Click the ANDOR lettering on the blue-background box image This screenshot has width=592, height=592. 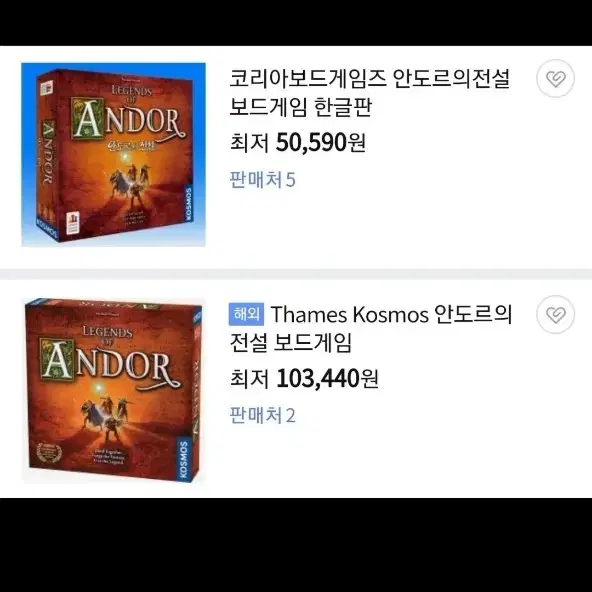tap(128, 119)
